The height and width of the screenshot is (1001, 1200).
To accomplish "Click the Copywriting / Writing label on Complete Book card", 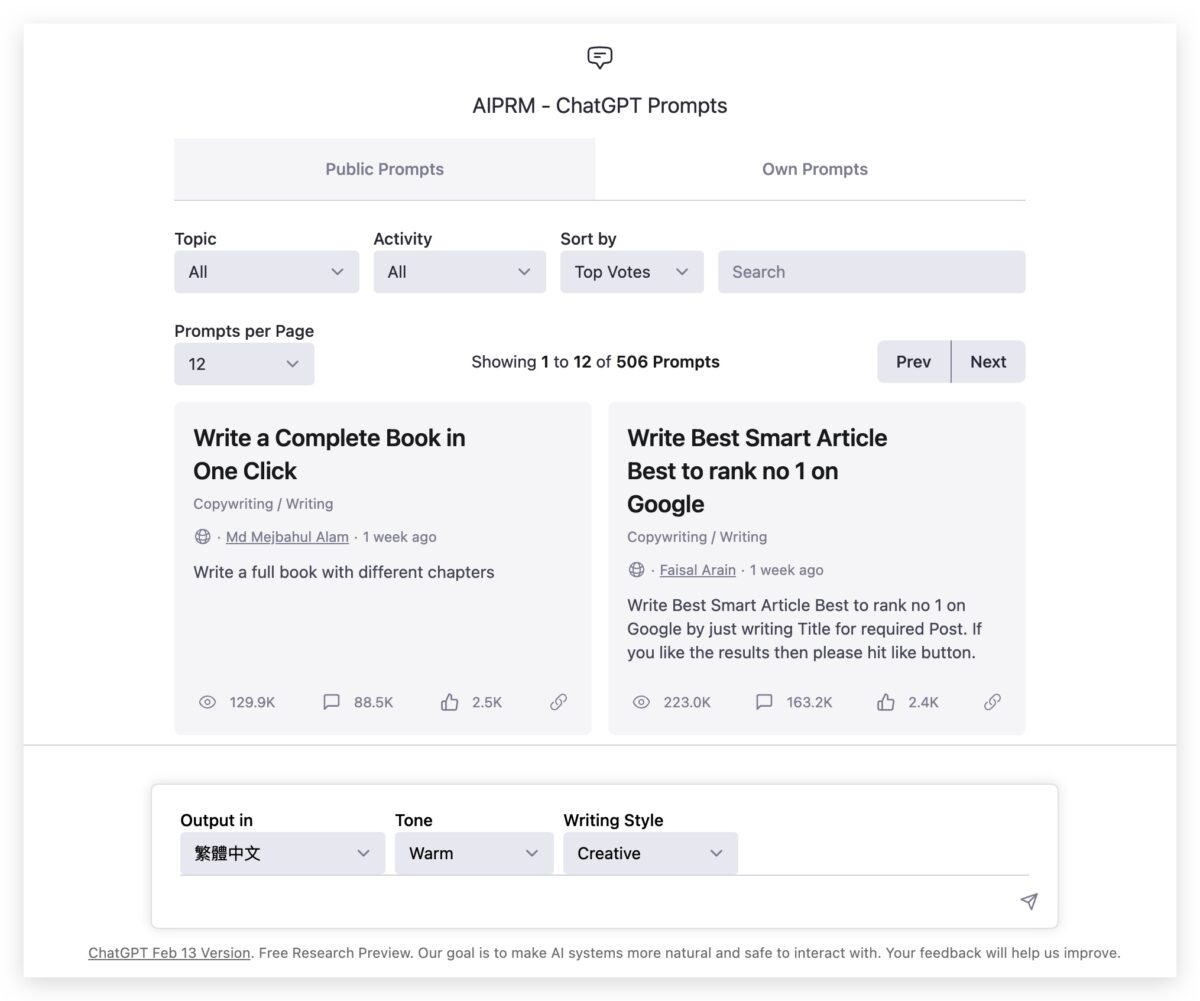I will point(263,504).
